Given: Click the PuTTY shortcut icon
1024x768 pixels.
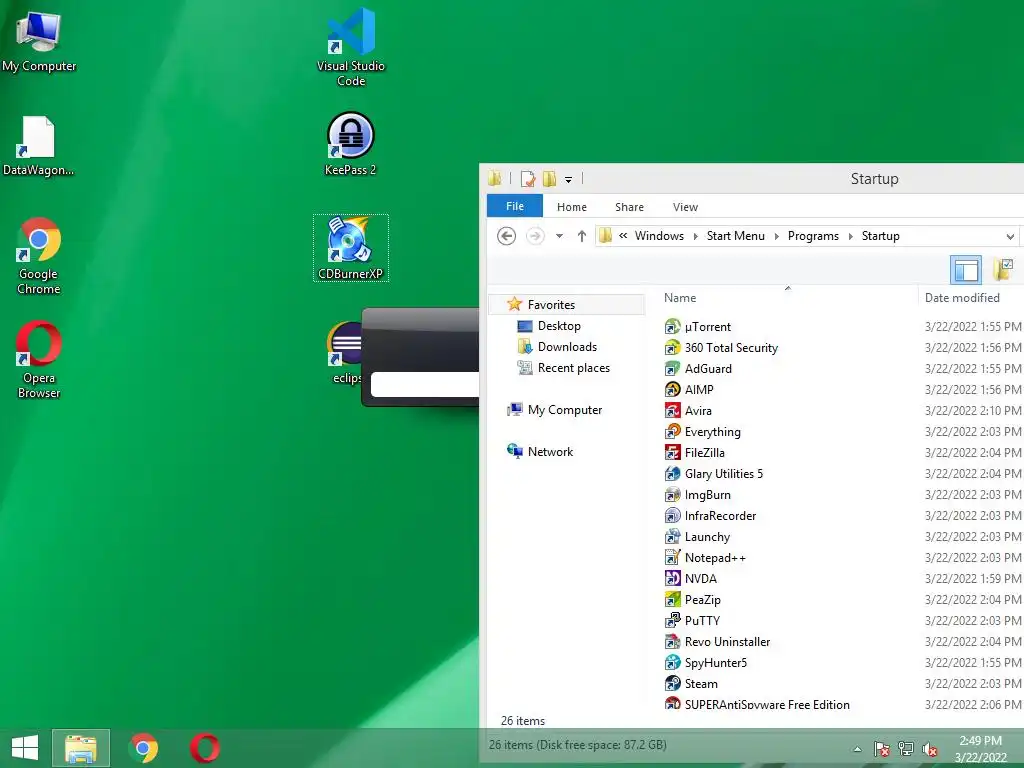Looking at the screenshot, I should pos(673,620).
